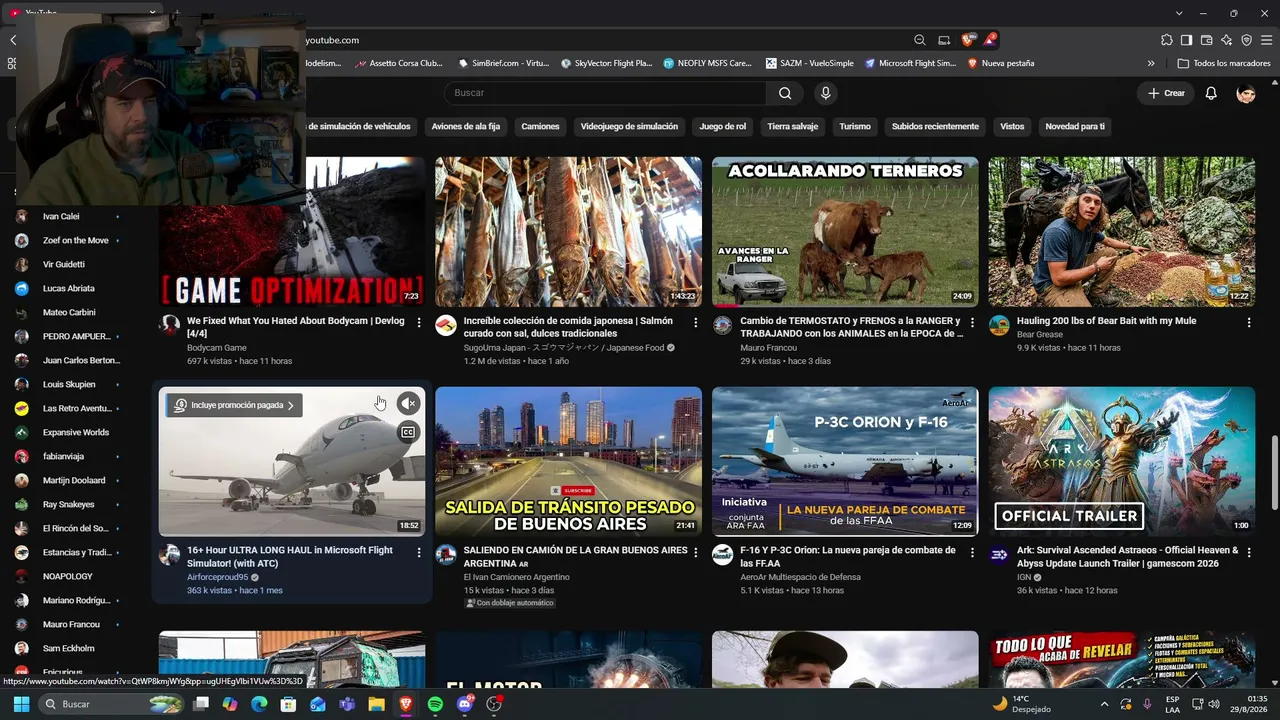Click the YouTube search magnifier button
This screenshot has width=1280, height=720.
[785, 93]
